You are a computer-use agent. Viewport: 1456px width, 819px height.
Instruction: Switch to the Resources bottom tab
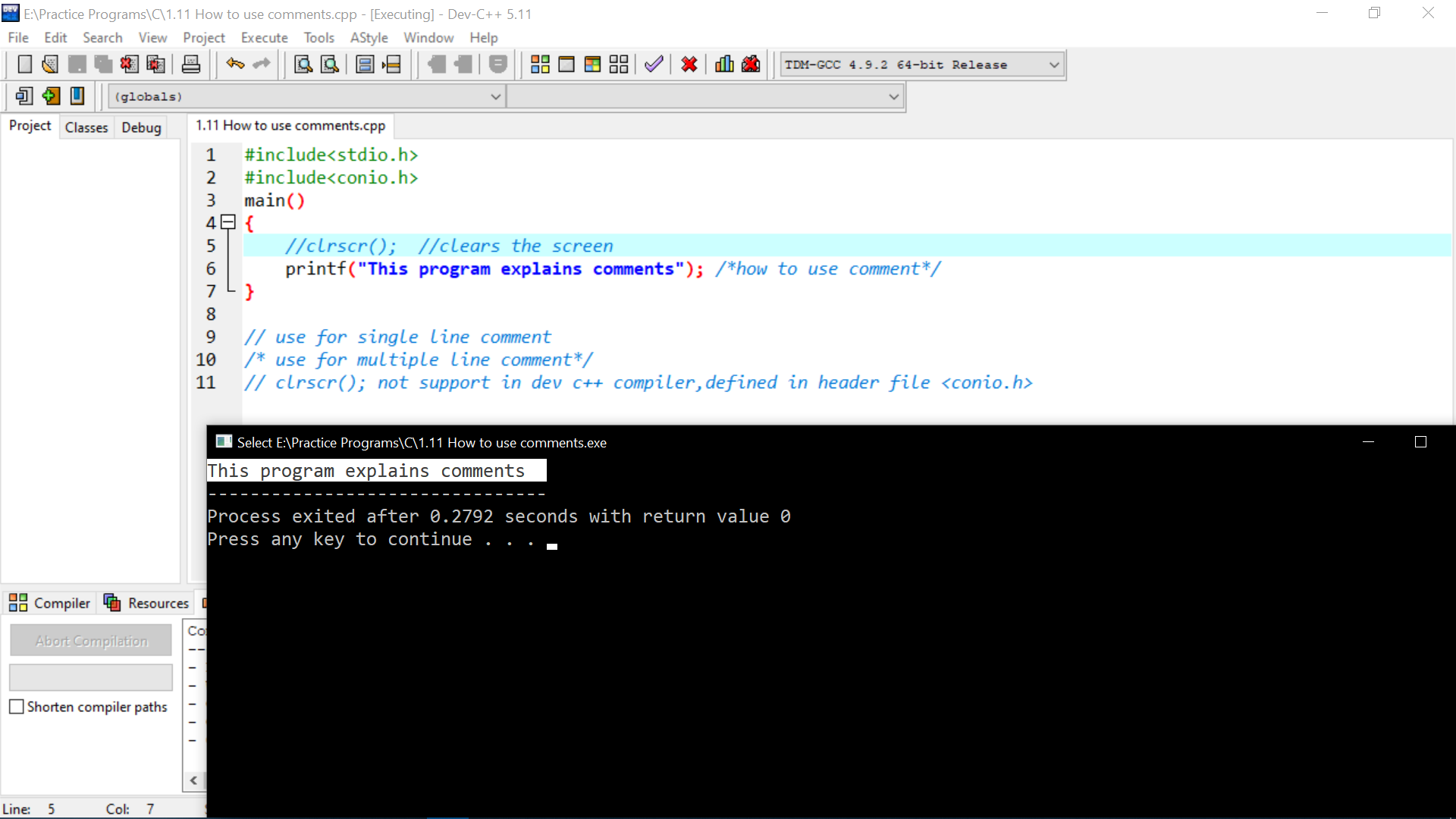(x=146, y=603)
